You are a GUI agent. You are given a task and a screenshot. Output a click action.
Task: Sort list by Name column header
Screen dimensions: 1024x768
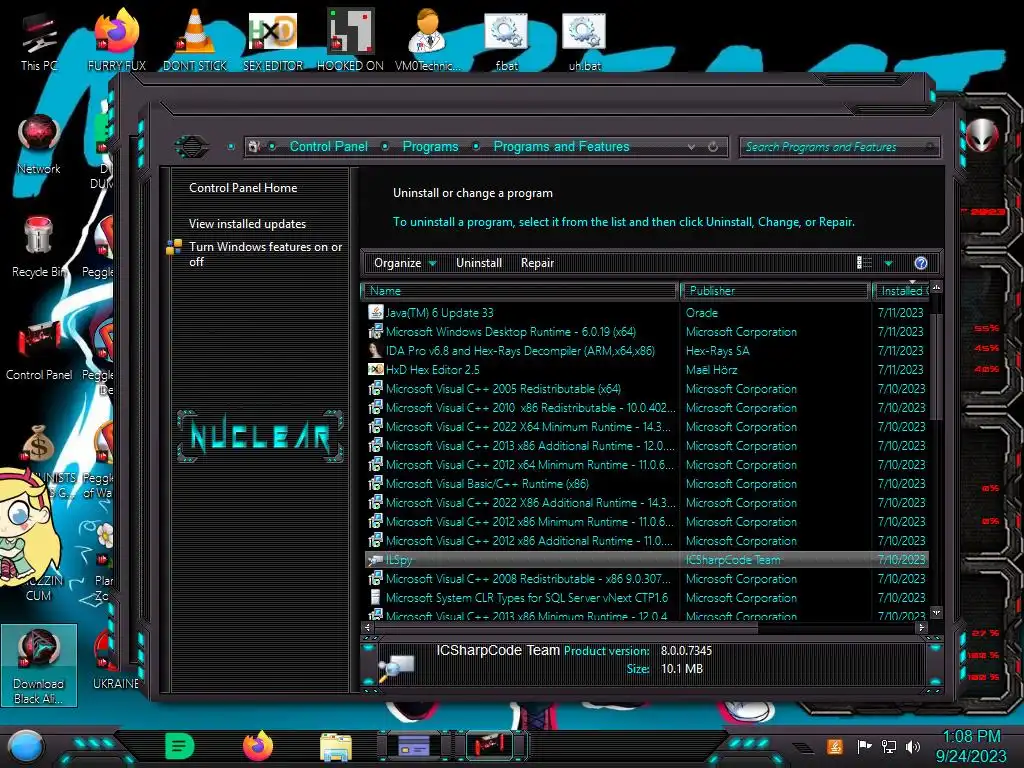(520, 291)
